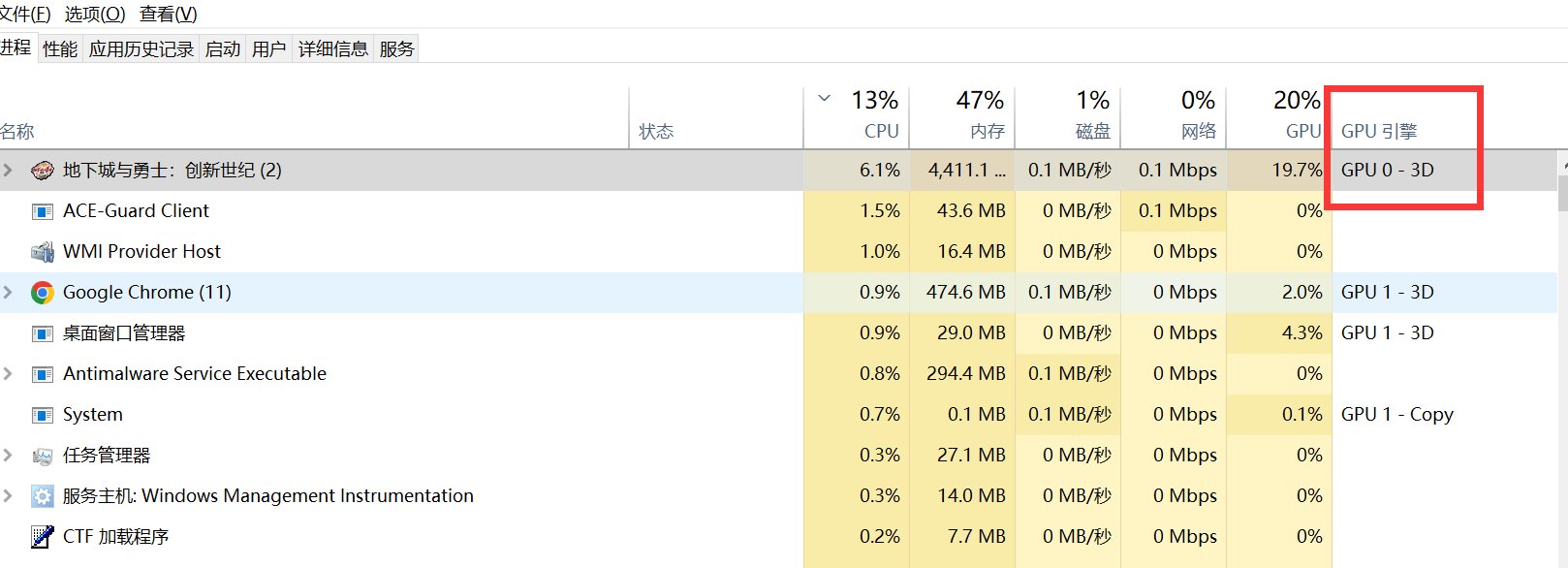
Task: Click the 1.5% CPU value
Action: click(x=880, y=211)
